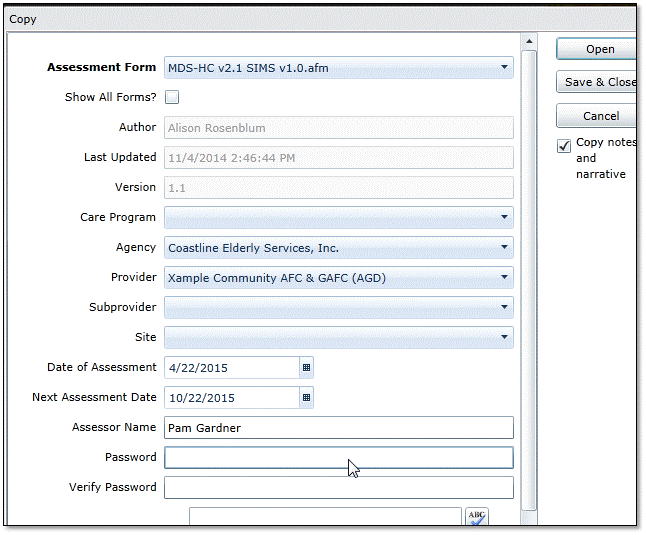
Task: Focus the Verify Password field
Action: click(338, 487)
